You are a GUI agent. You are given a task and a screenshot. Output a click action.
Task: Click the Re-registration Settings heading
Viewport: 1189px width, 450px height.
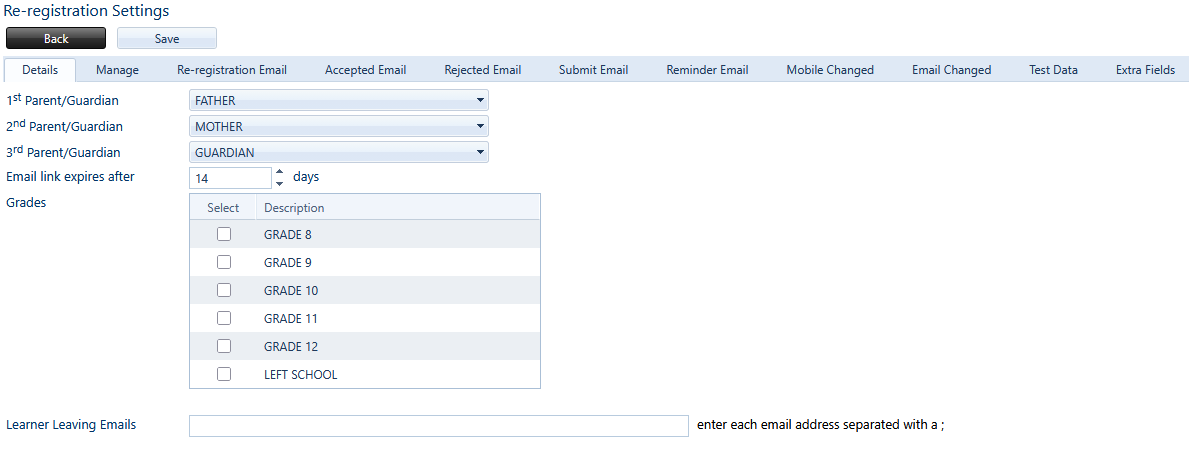87,11
